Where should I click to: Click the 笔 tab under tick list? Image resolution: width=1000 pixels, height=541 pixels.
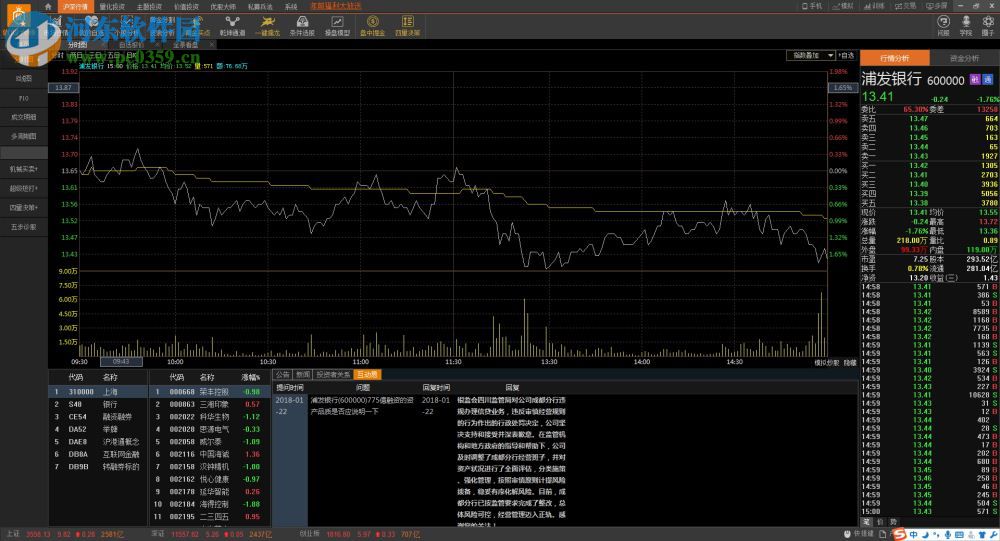click(x=867, y=521)
